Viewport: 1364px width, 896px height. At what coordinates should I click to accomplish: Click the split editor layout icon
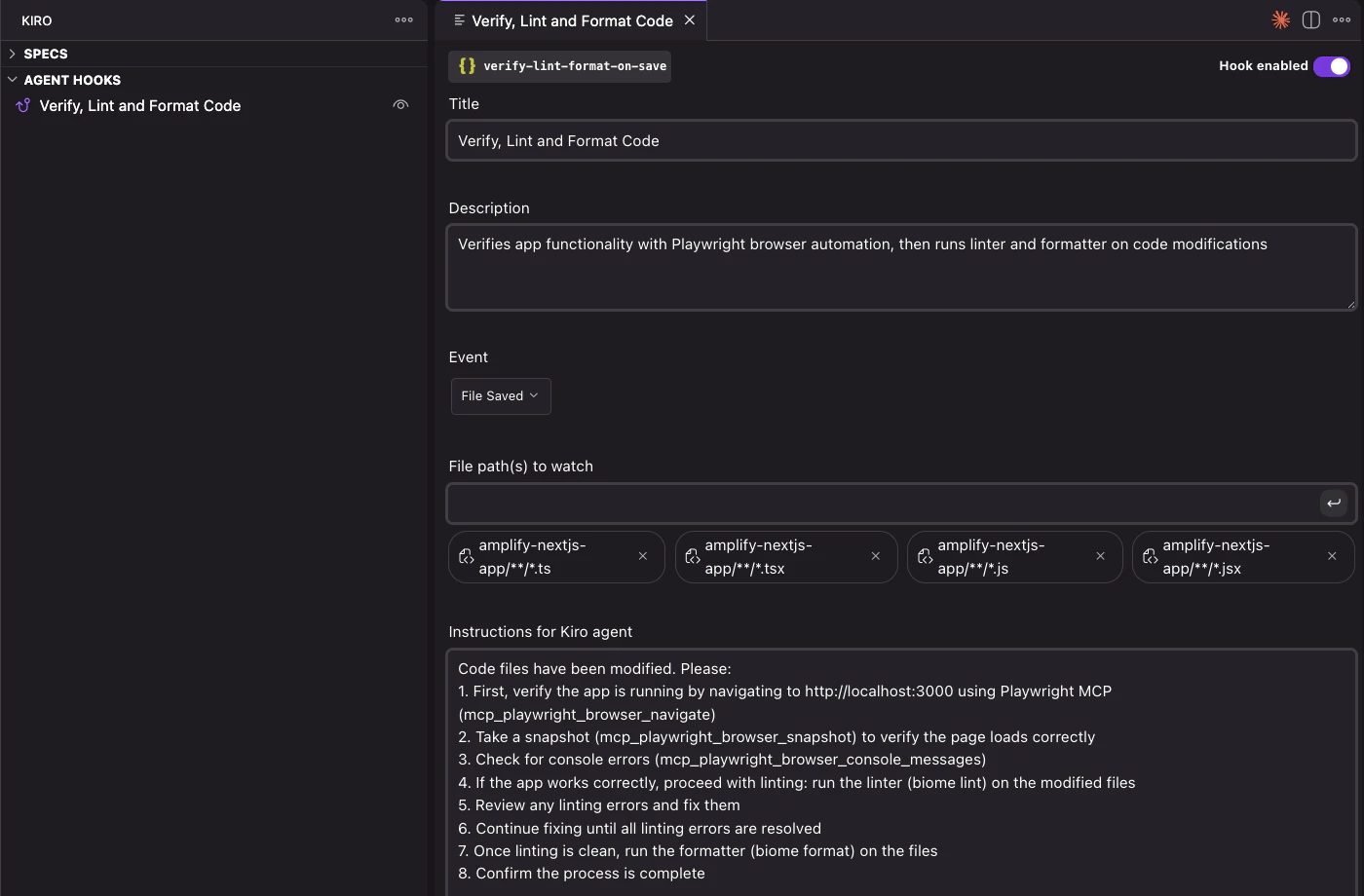coord(1310,19)
